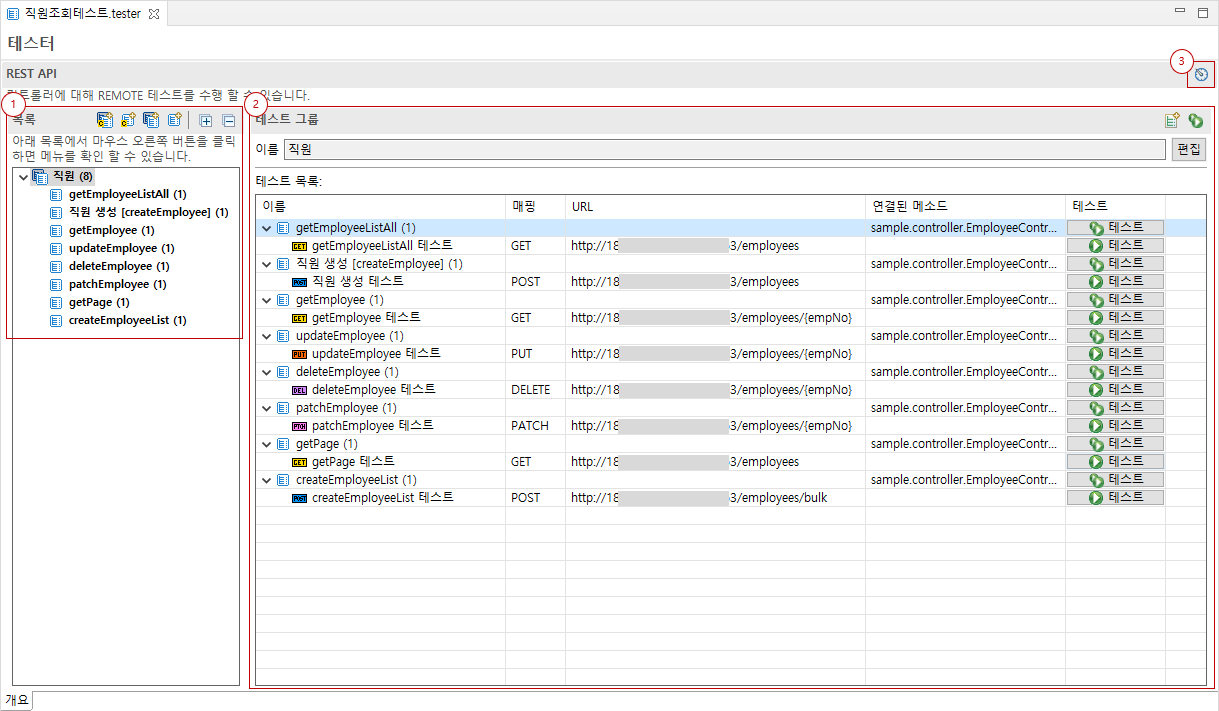The image size is (1219, 711).
Task: Collapse the 직원 (8) tree node
Action: click(x=23, y=176)
